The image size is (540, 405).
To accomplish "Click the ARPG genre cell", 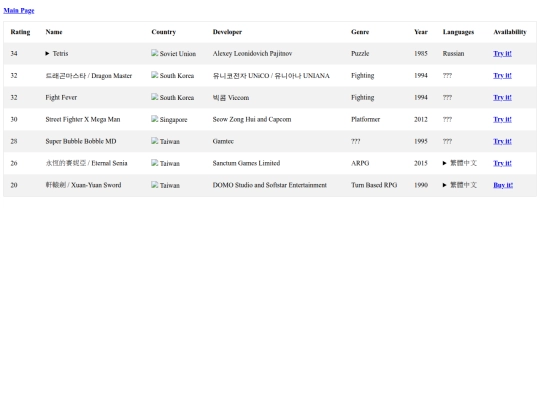I will pos(360,163).
